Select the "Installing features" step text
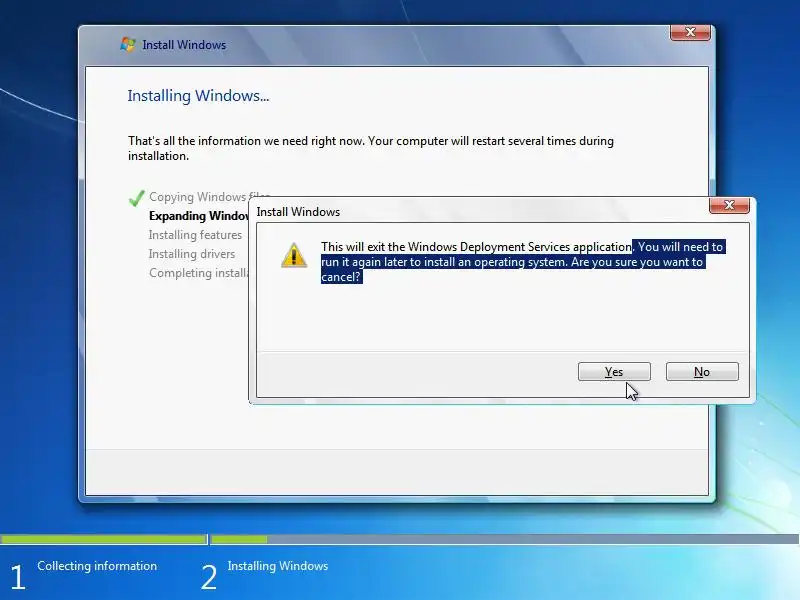Screen dimensions: 800x600 pos(195,235)
